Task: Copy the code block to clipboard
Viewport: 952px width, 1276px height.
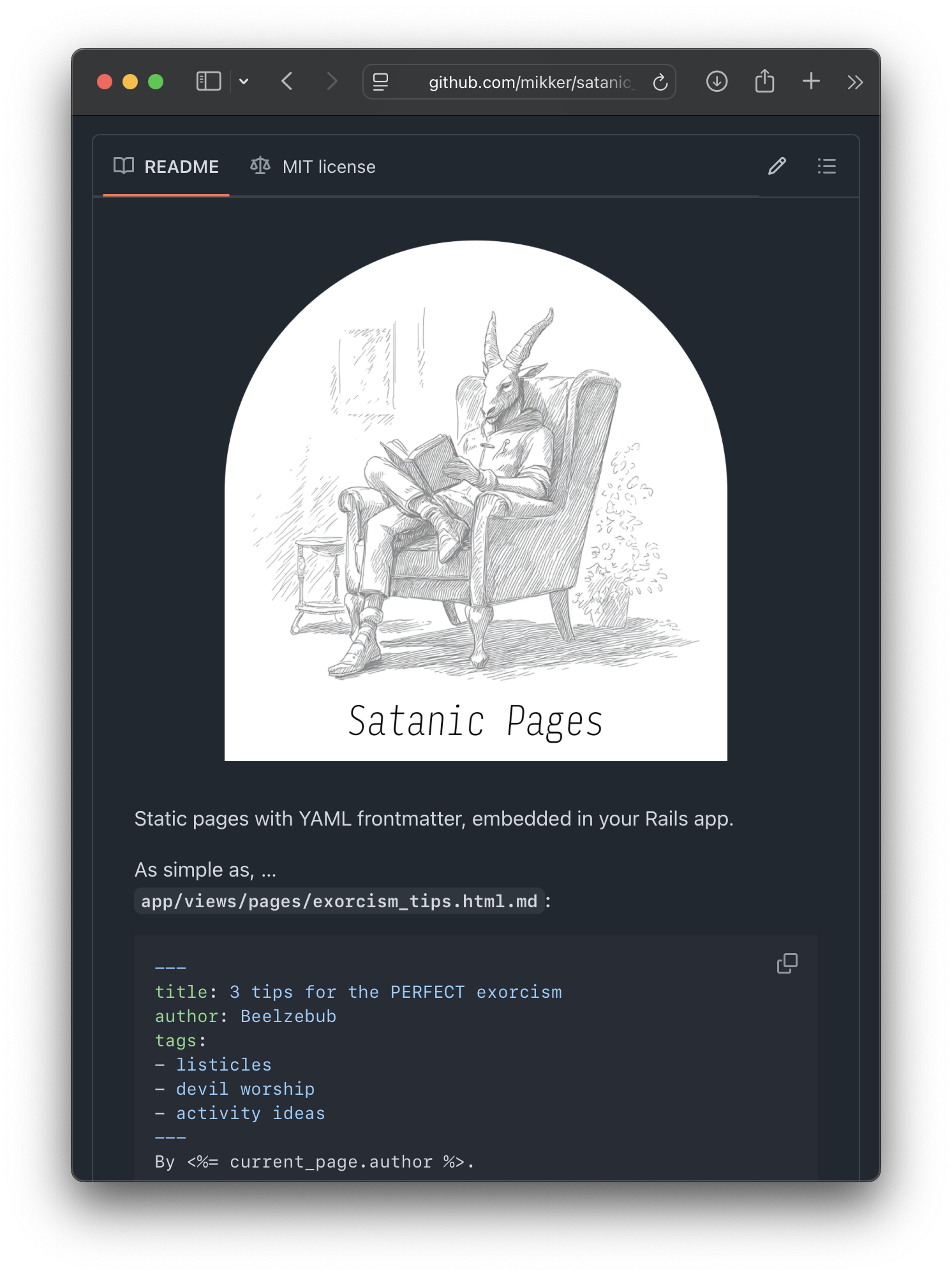Action: [787, 963]
